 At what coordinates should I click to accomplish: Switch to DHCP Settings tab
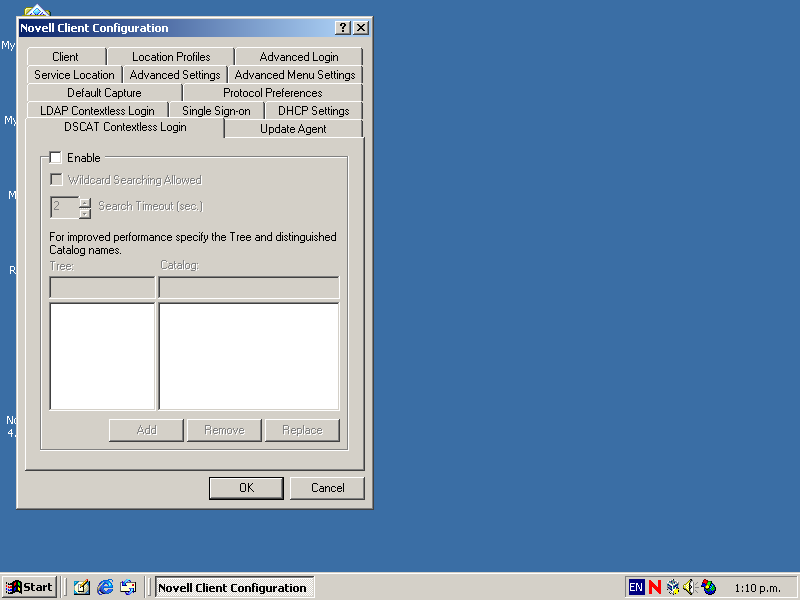(314, 111)
